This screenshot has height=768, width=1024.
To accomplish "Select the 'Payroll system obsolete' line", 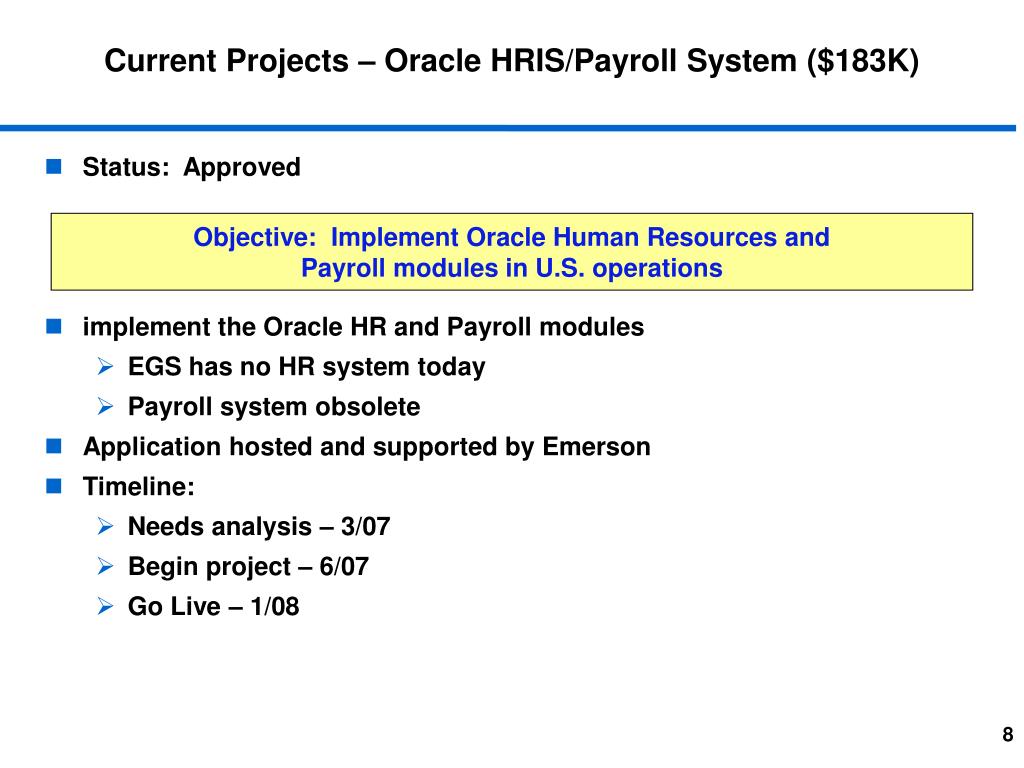I will 274,407.
